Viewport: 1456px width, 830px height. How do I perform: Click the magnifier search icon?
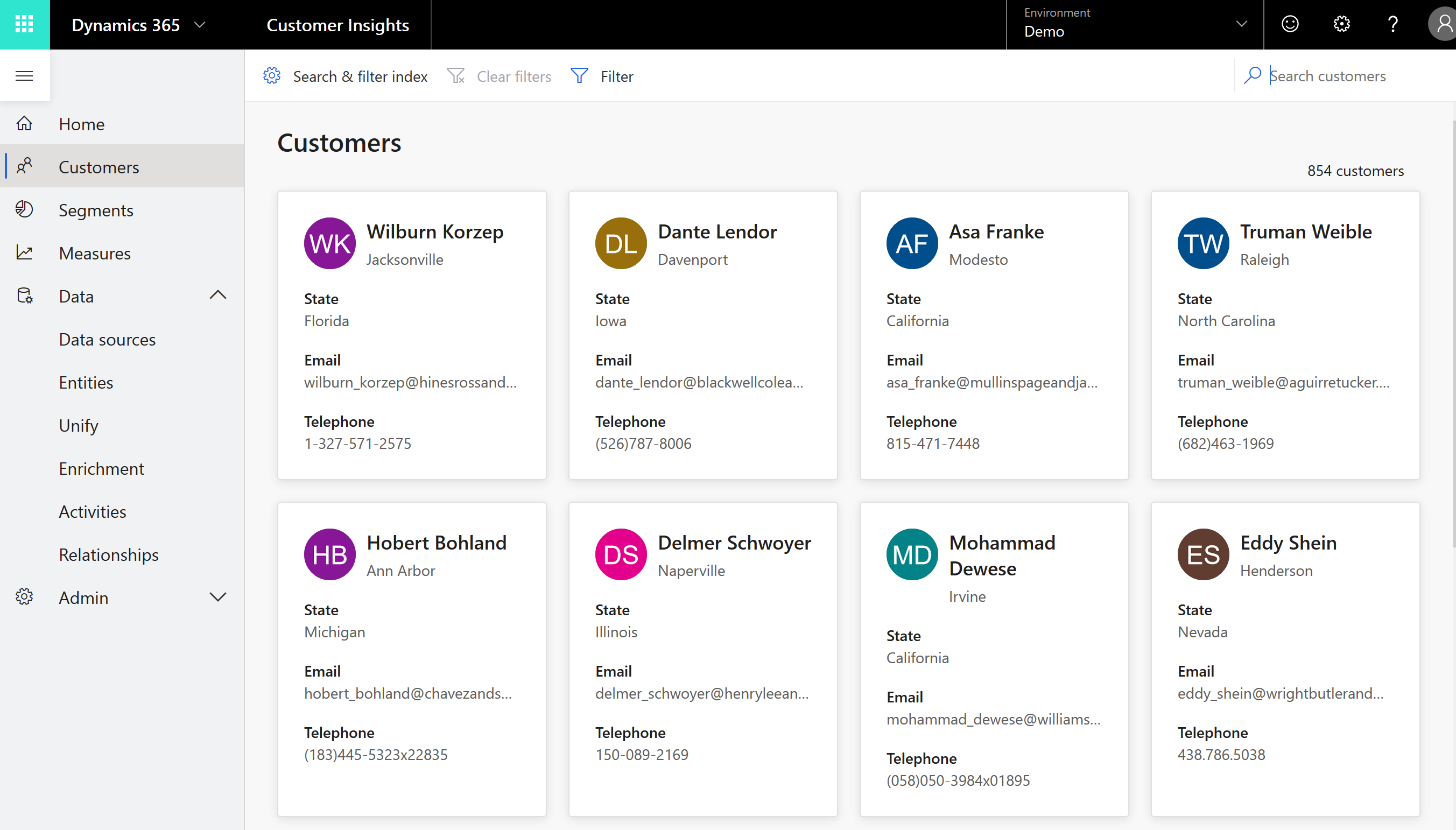click(1252, 76)
